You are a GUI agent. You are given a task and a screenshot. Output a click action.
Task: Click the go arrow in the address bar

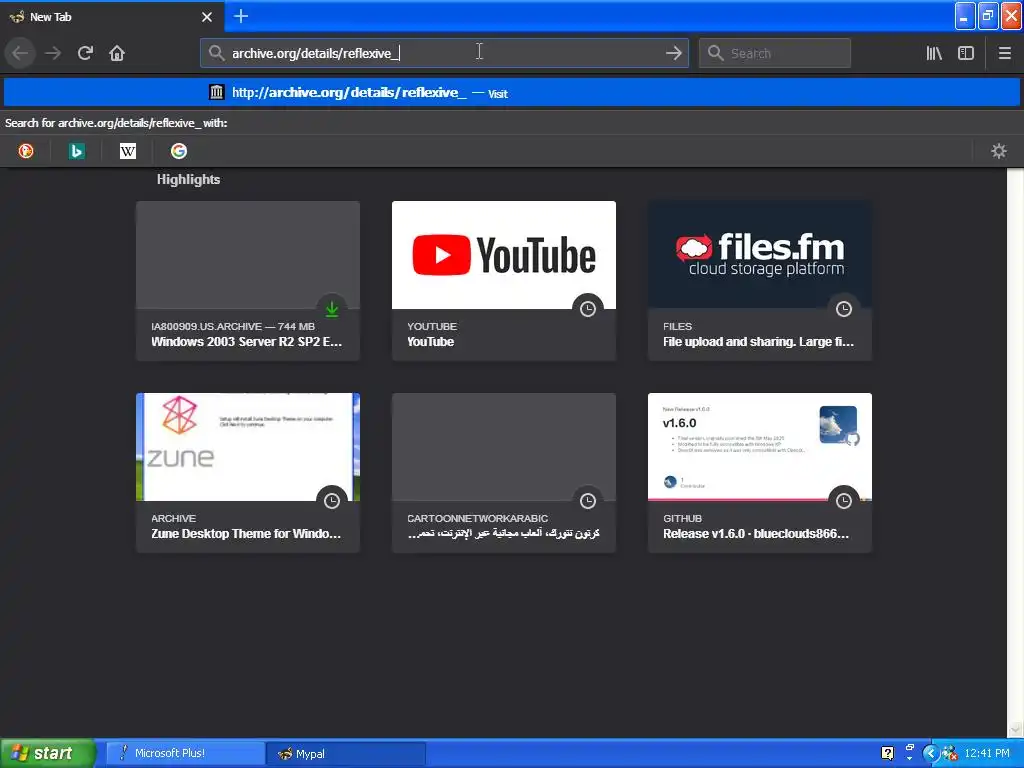tap(673, 53)
